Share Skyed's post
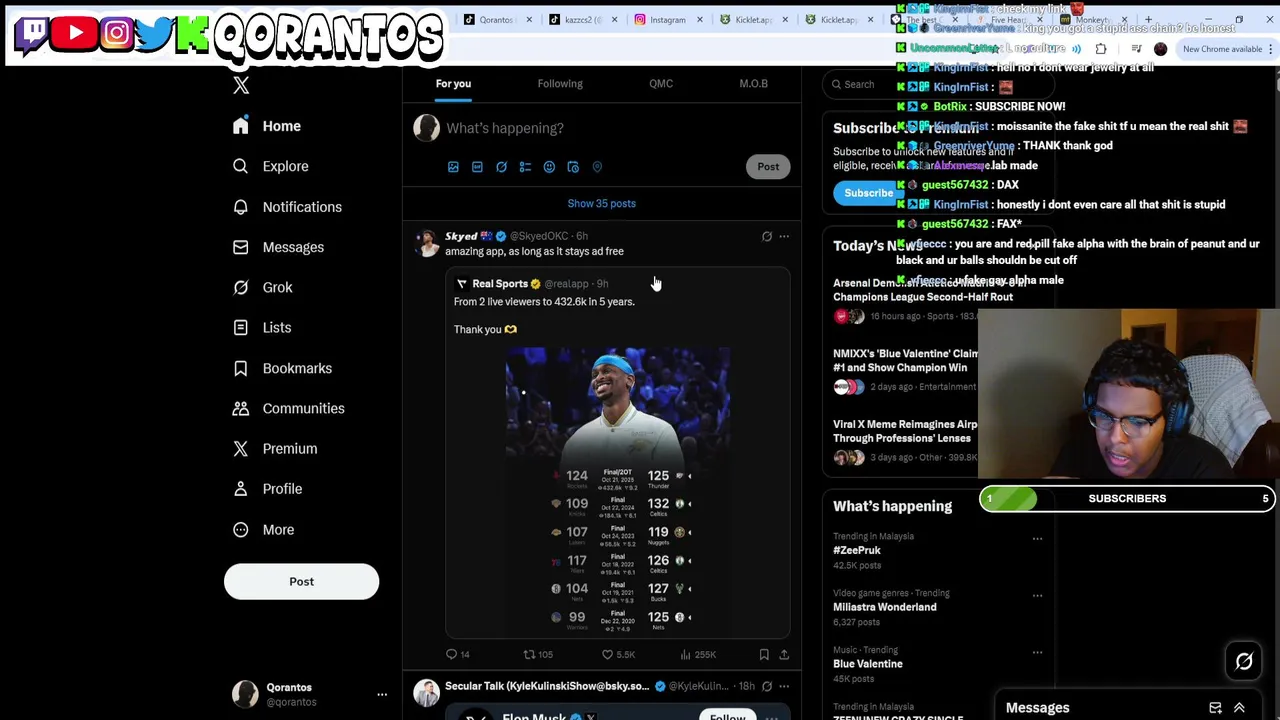 [x=784, y=655]
